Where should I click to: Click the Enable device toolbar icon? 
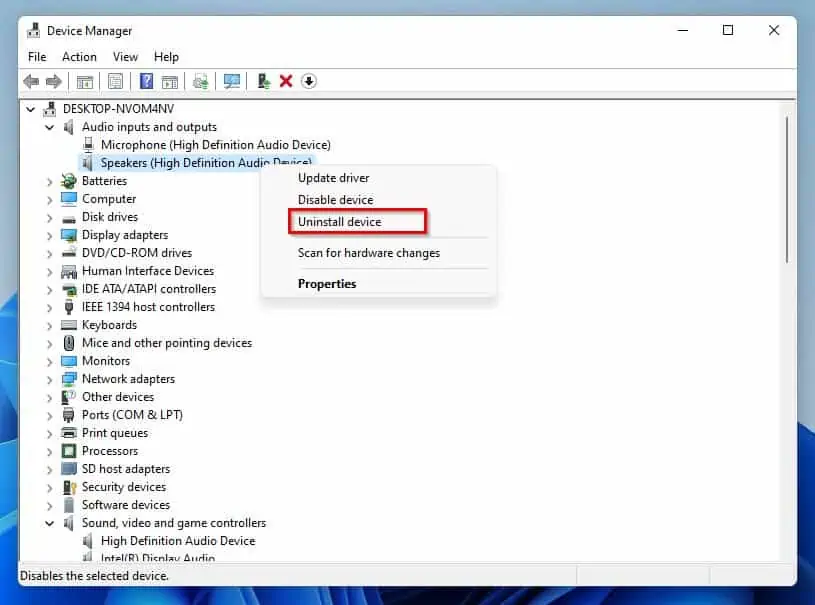(x=264, y=81)
